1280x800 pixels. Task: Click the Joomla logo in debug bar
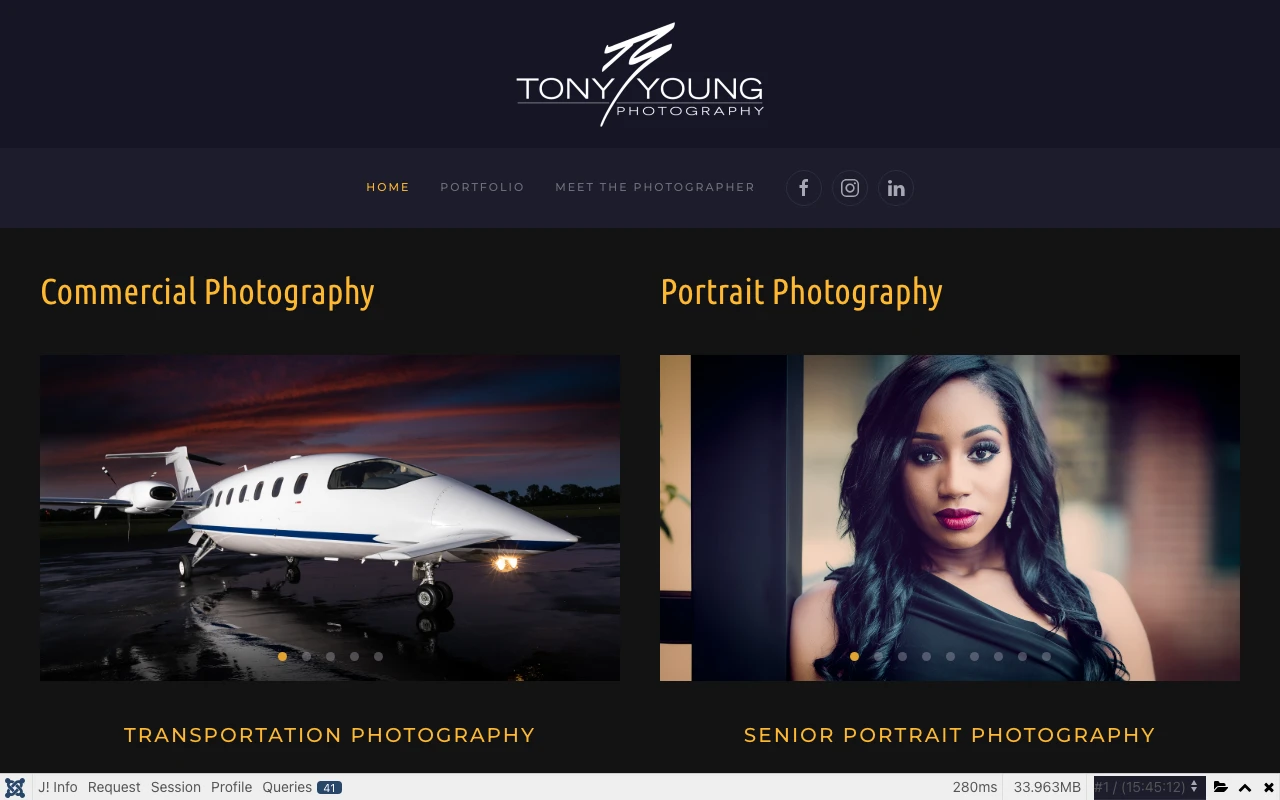(x=15, y=787)
